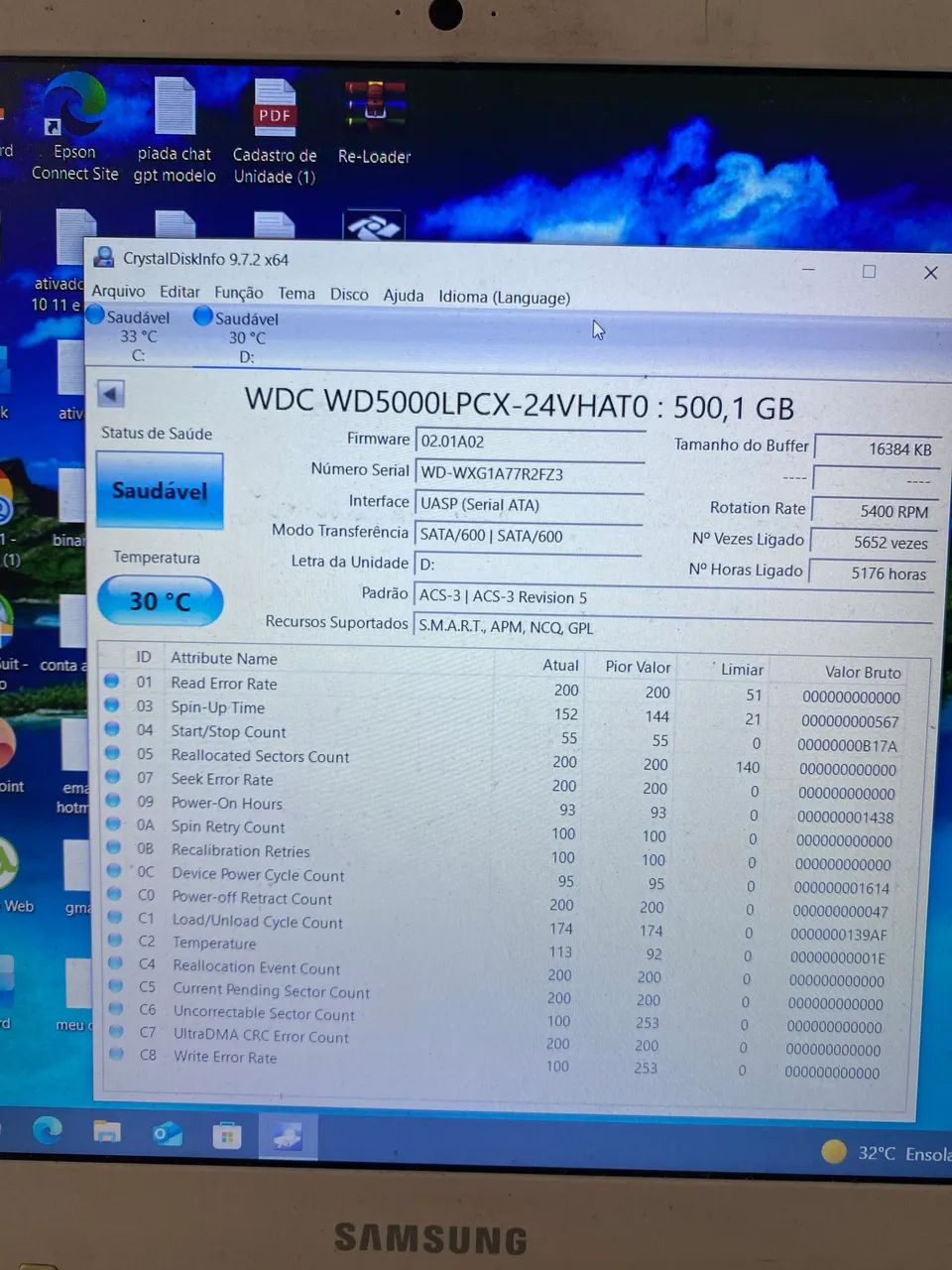This screenshot has width=952, height=1270.
Task: Open the Arquivo menu
Action: point(118,292)
